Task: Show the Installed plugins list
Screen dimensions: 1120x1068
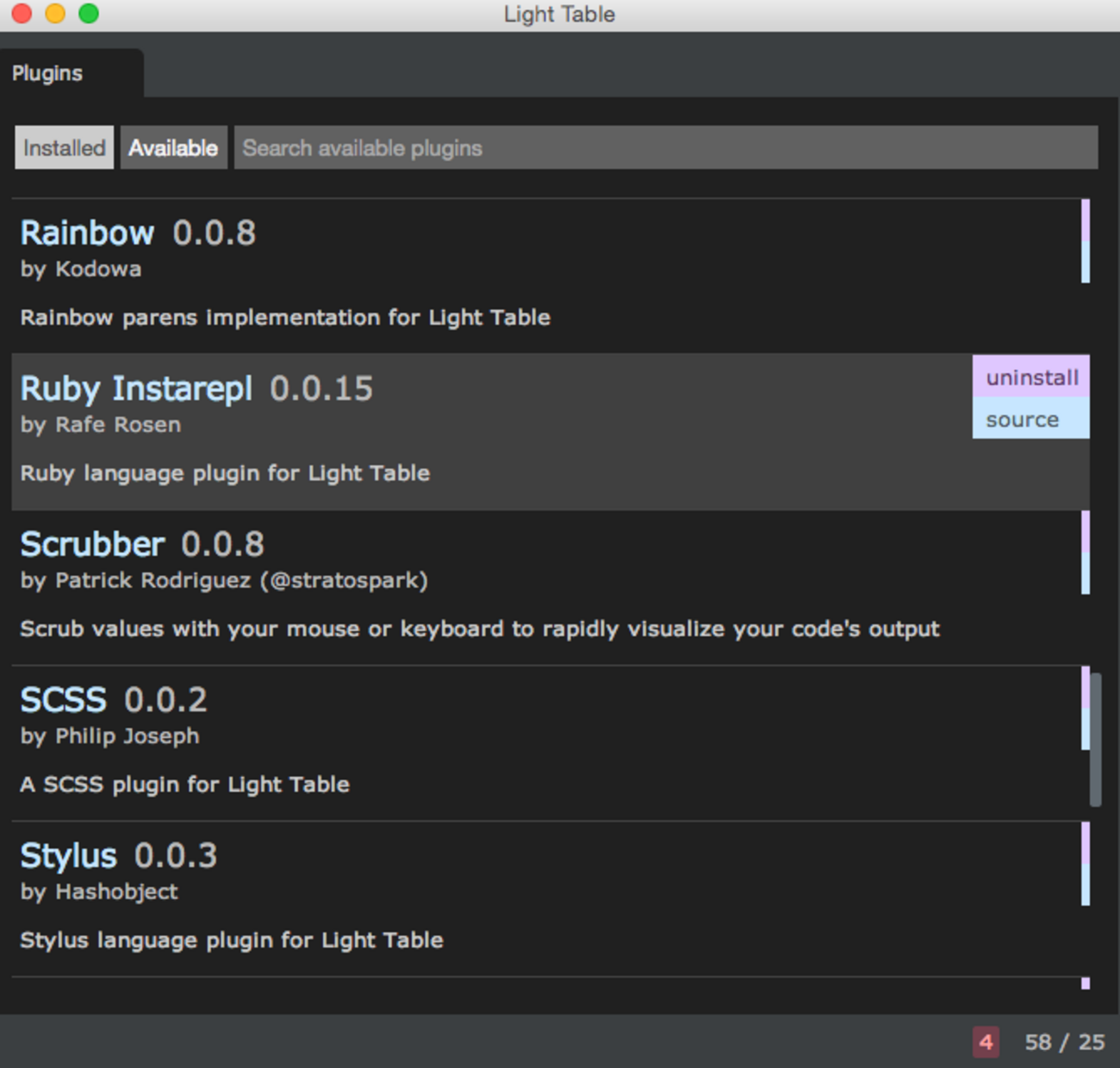Action: point(65,148)
